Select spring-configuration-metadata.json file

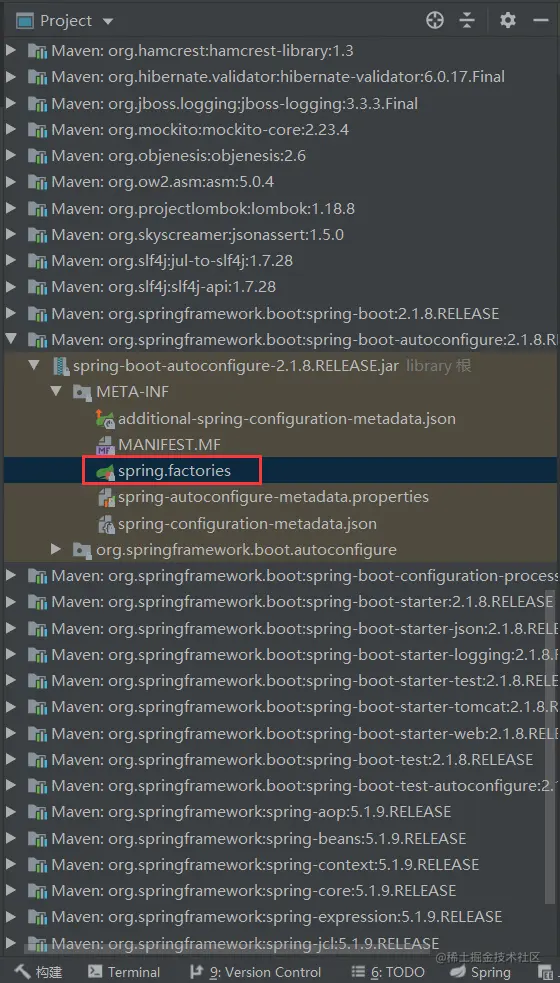247,523
